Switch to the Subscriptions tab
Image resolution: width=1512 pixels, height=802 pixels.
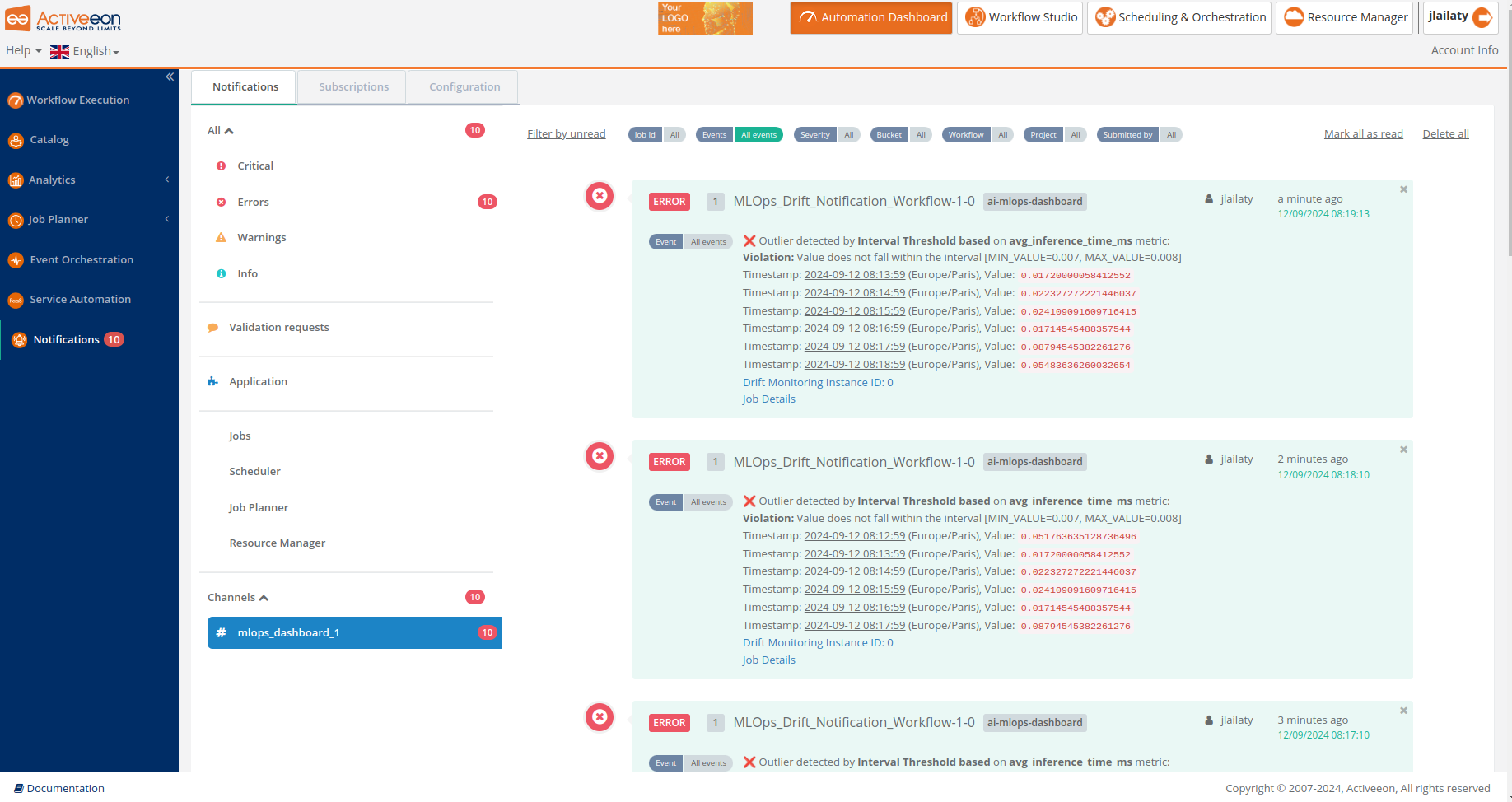353,87
